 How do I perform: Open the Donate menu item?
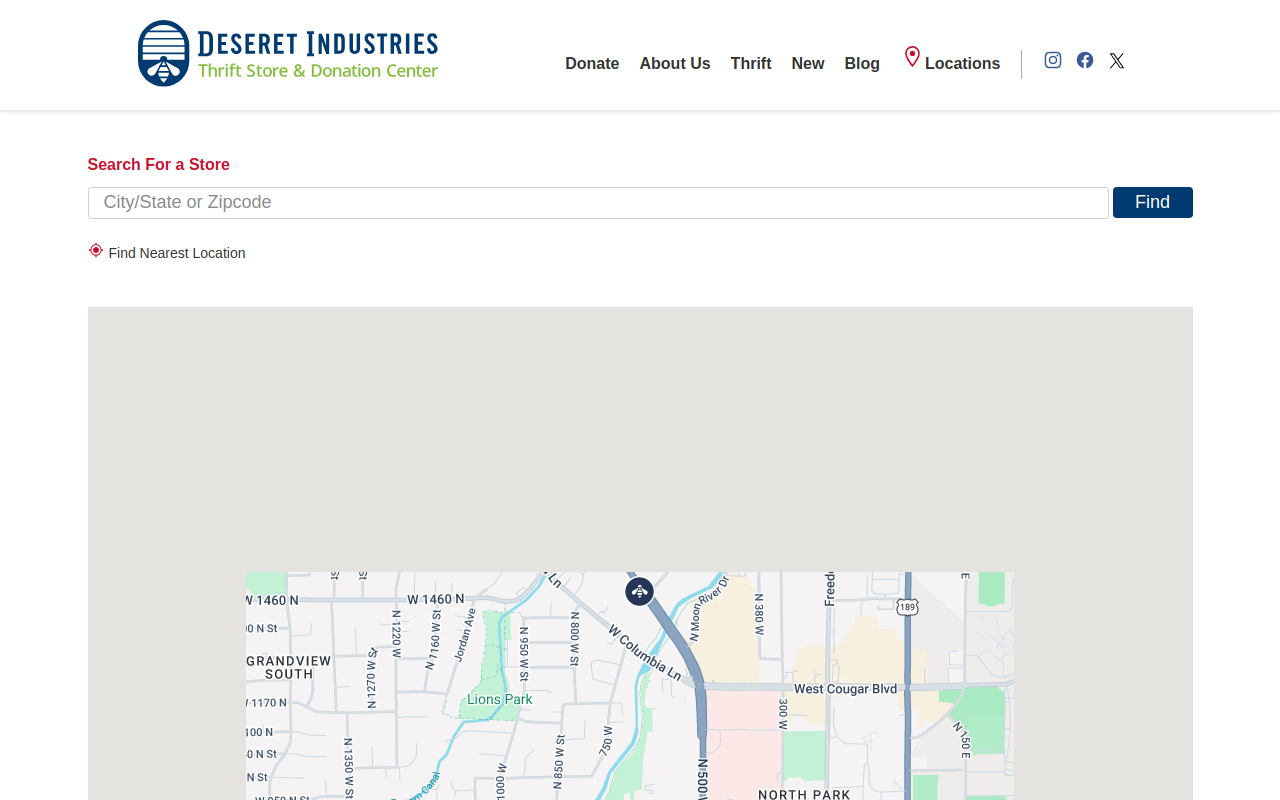click(592, 64)
